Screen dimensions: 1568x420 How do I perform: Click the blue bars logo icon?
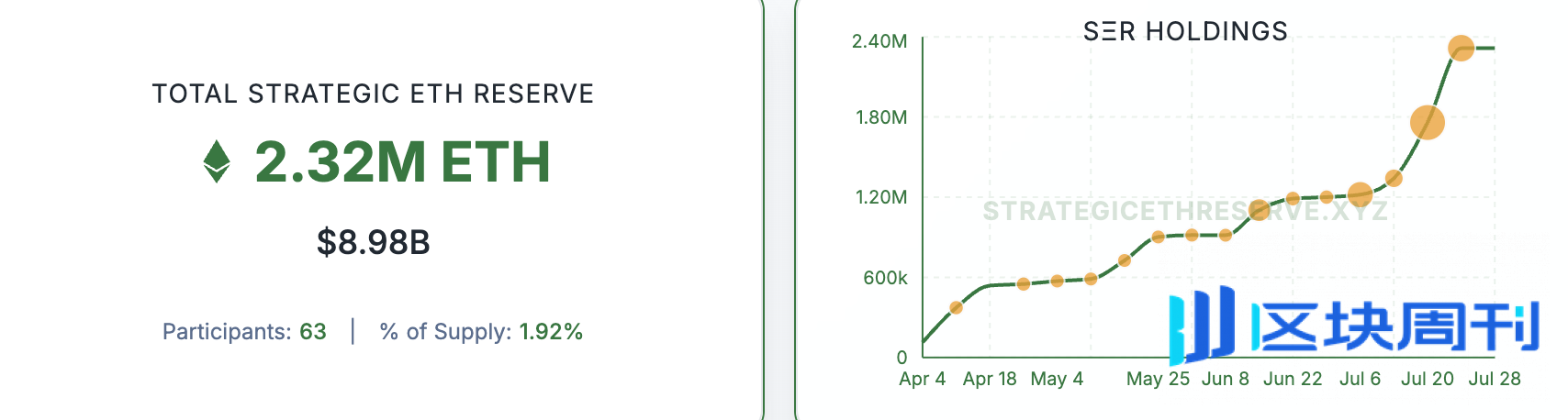[1204, 326]
